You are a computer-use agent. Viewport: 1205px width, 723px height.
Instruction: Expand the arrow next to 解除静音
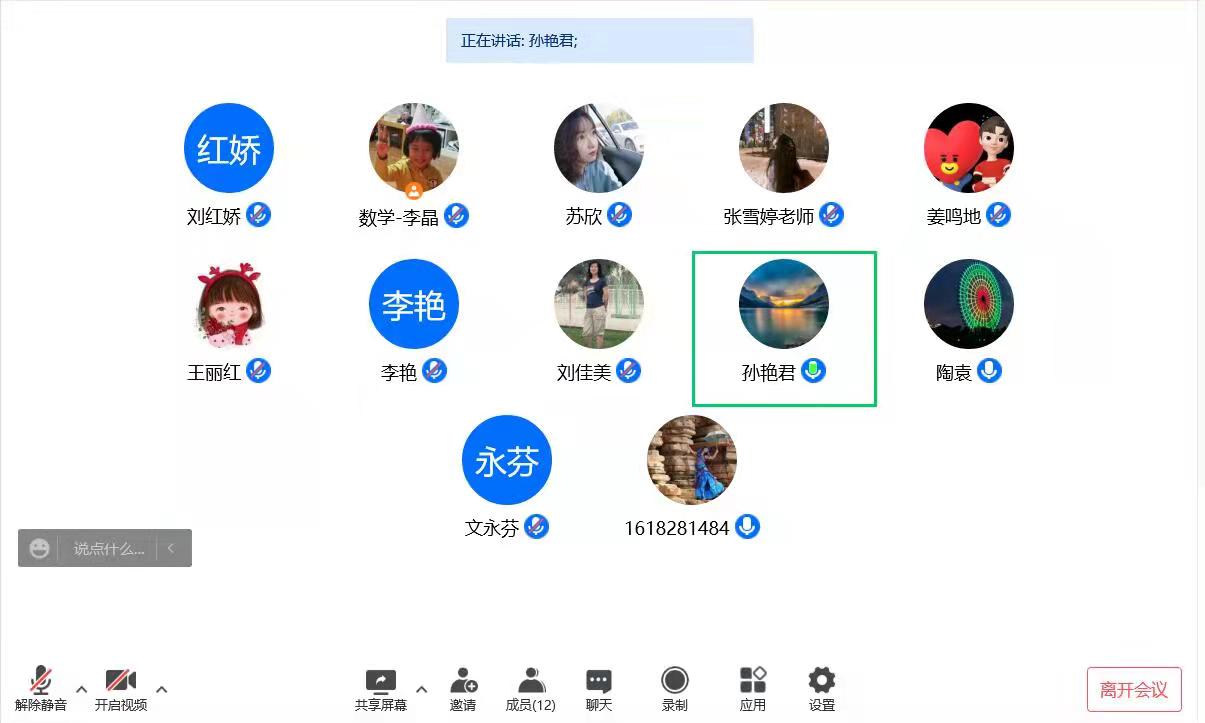tap(82, 689)
